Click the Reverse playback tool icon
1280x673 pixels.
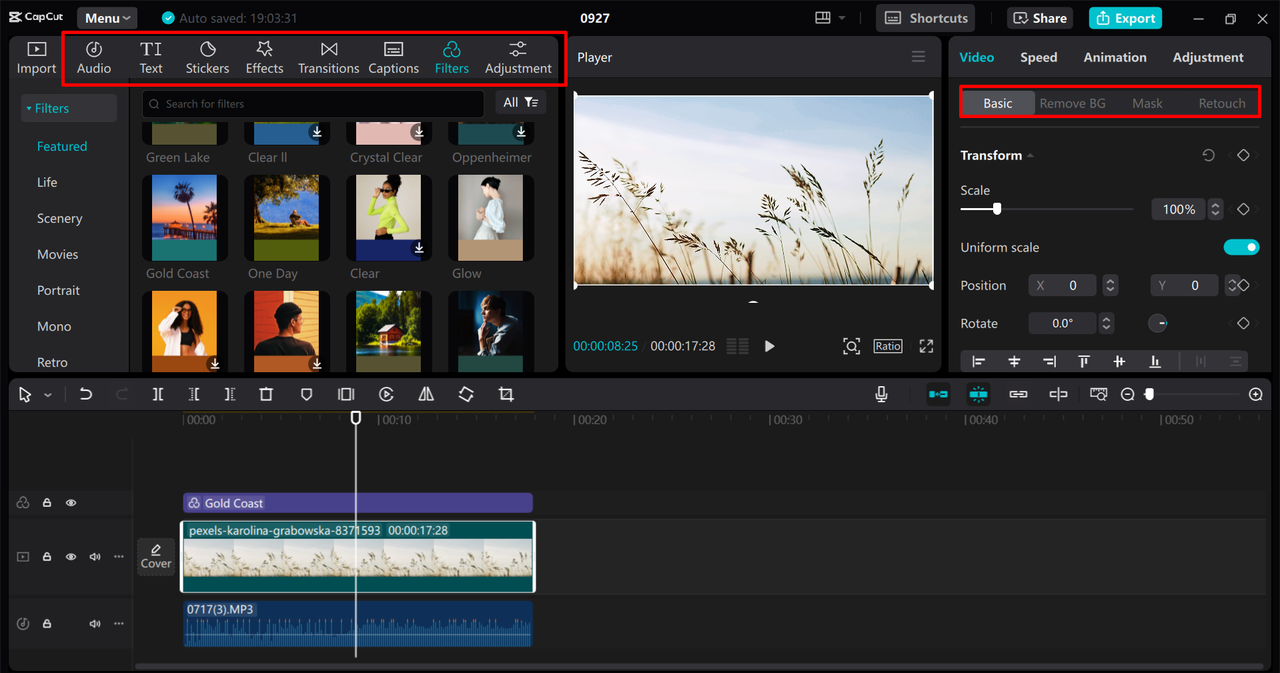(x=386, y=395)
